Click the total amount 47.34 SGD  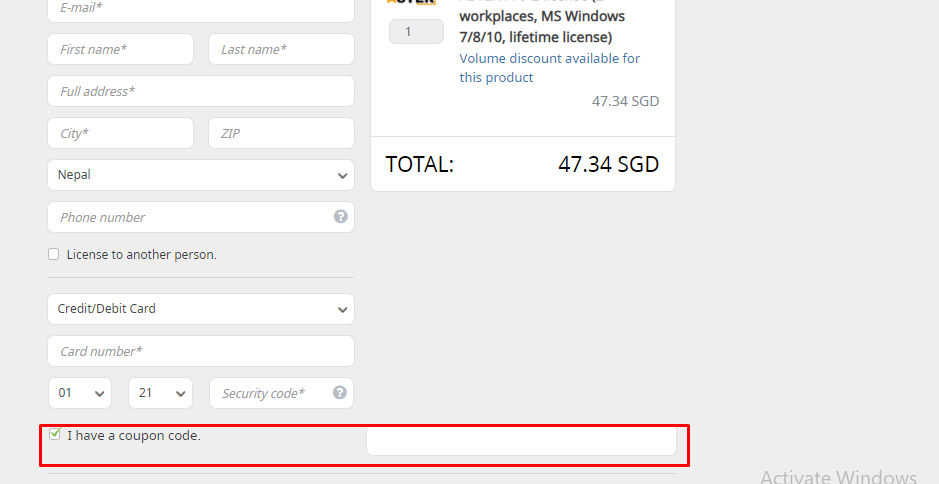pos(608,164)
